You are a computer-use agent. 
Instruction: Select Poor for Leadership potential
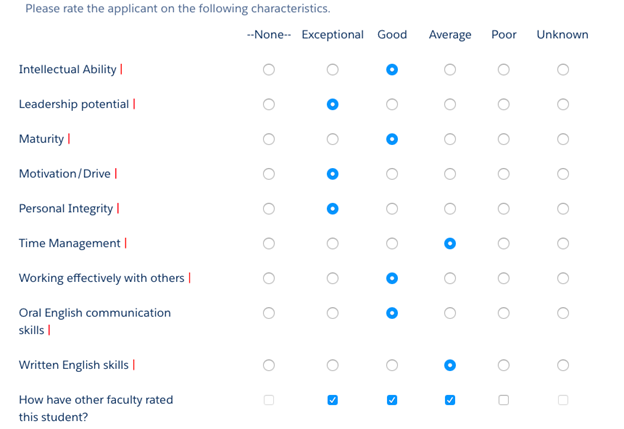click(x=504, y=104)
